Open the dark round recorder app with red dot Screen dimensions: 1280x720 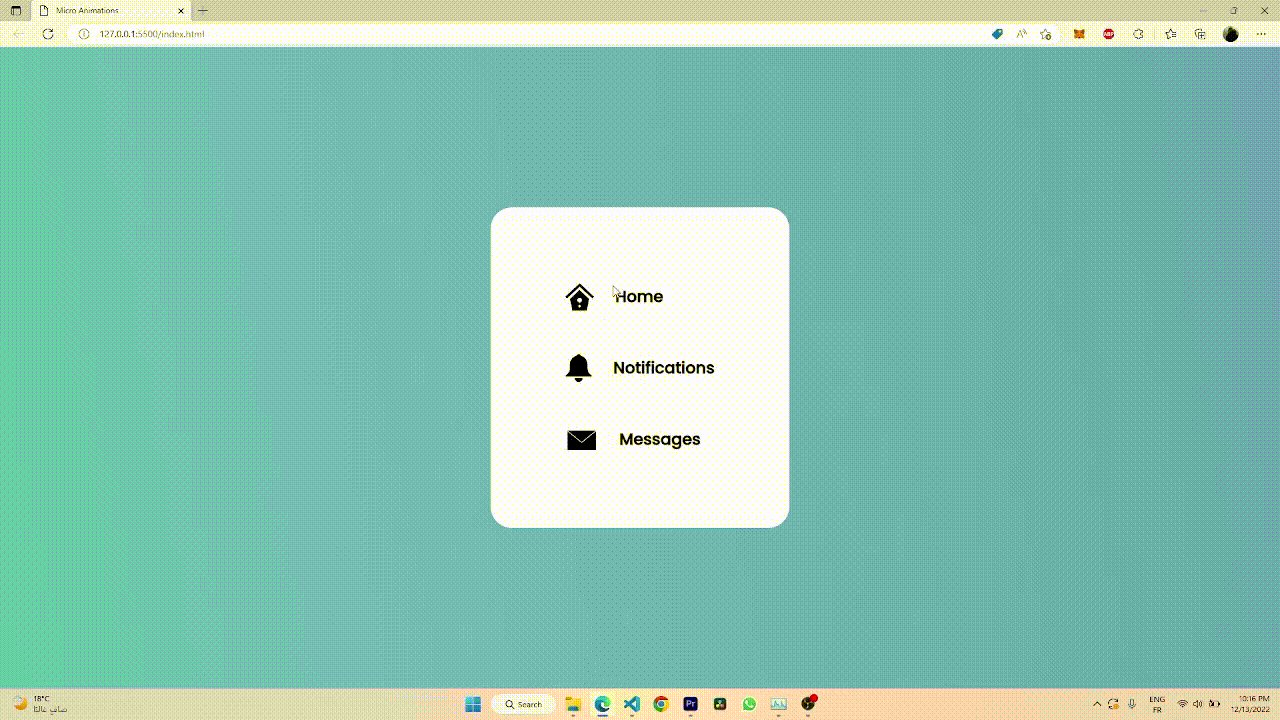pyautogui.click(x=808, y=704)
